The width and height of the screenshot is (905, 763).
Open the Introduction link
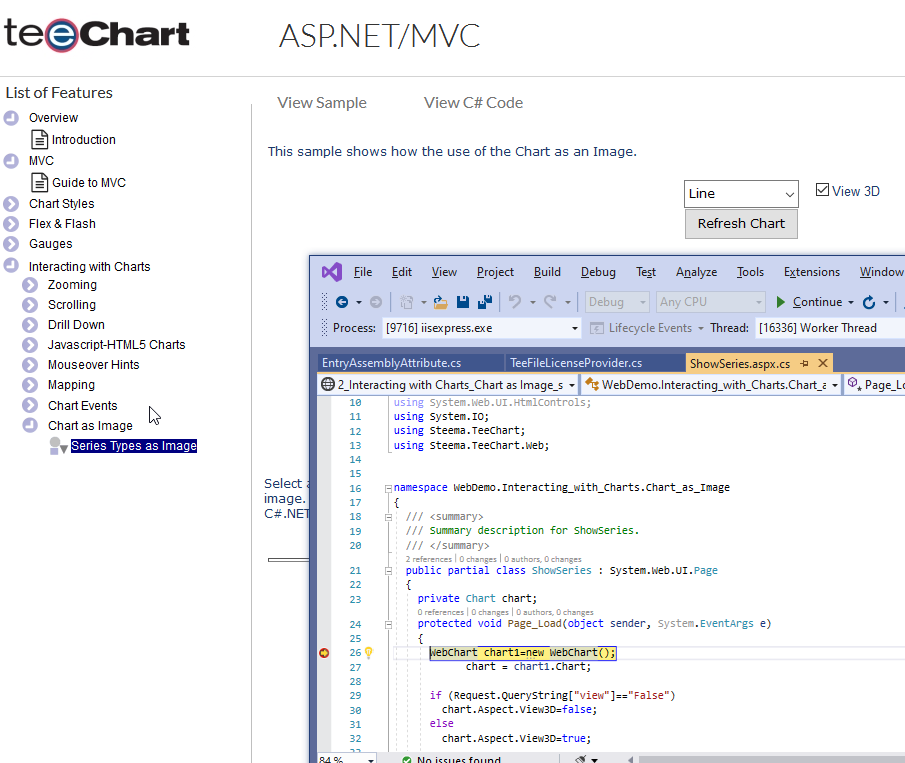point(84,140)
